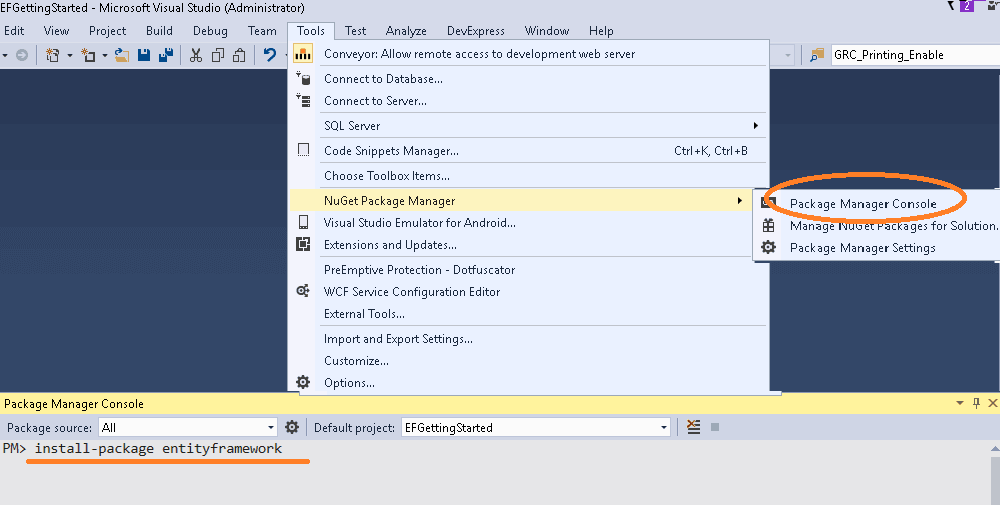Click the Navigate Forward arrow icon
The image size is (1000, 505).
[x=22, y=55]
